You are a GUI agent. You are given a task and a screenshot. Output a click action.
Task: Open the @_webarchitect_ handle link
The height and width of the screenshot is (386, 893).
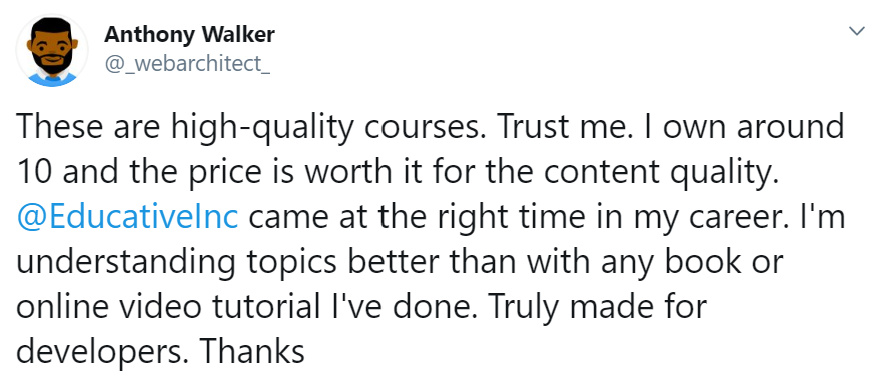(187, 64)
